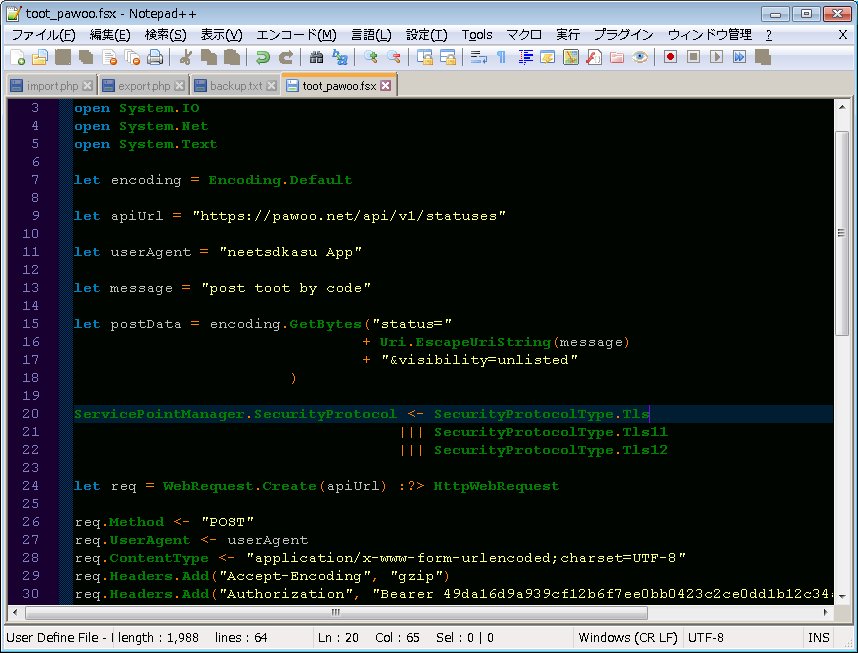Viewport: 858px width, 653px height.
Task: Redo edit with the redo arrow
Action: point(286,57)
